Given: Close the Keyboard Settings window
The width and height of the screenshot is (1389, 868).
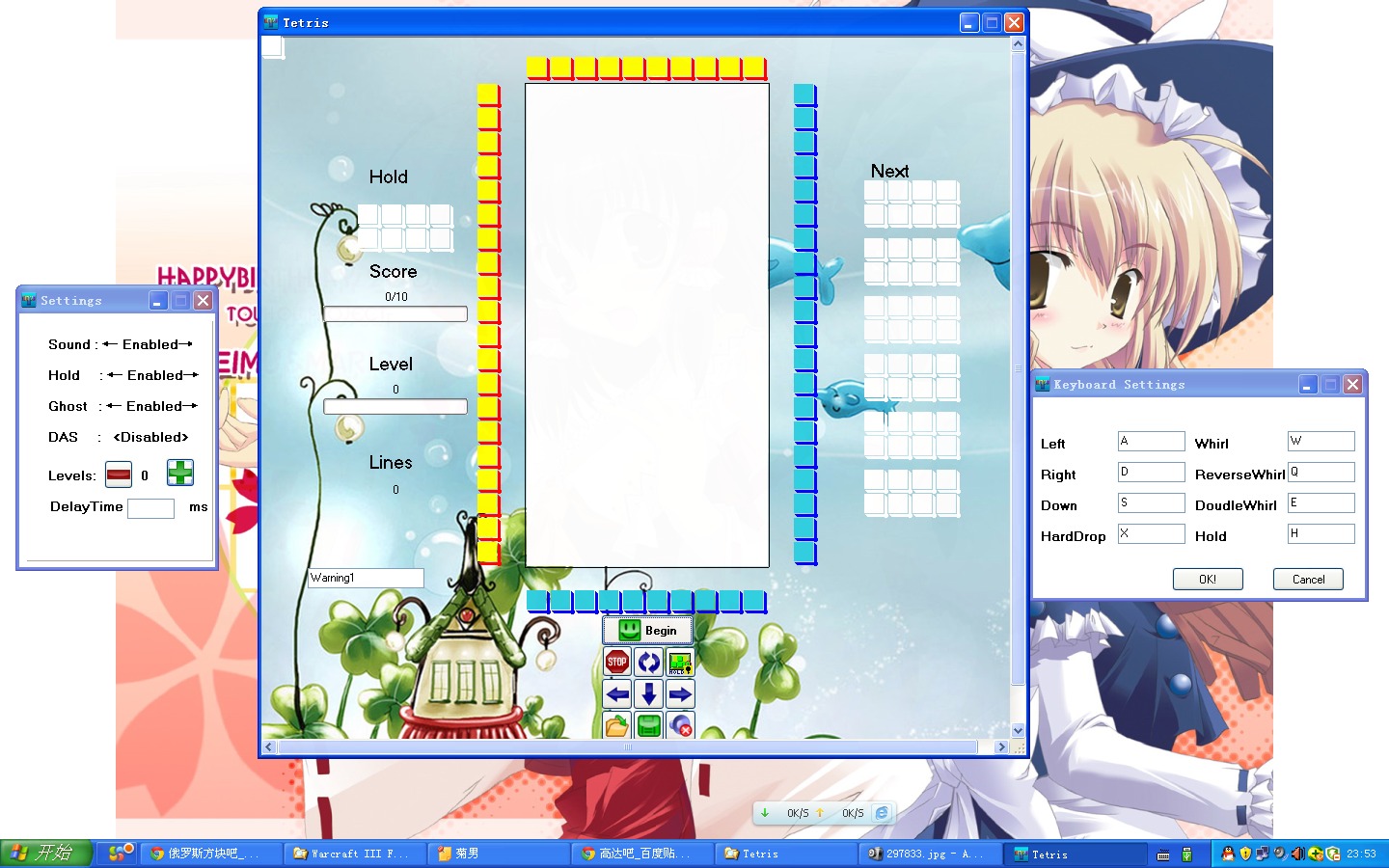Looking at the screenshot, I should [1352, 385].
